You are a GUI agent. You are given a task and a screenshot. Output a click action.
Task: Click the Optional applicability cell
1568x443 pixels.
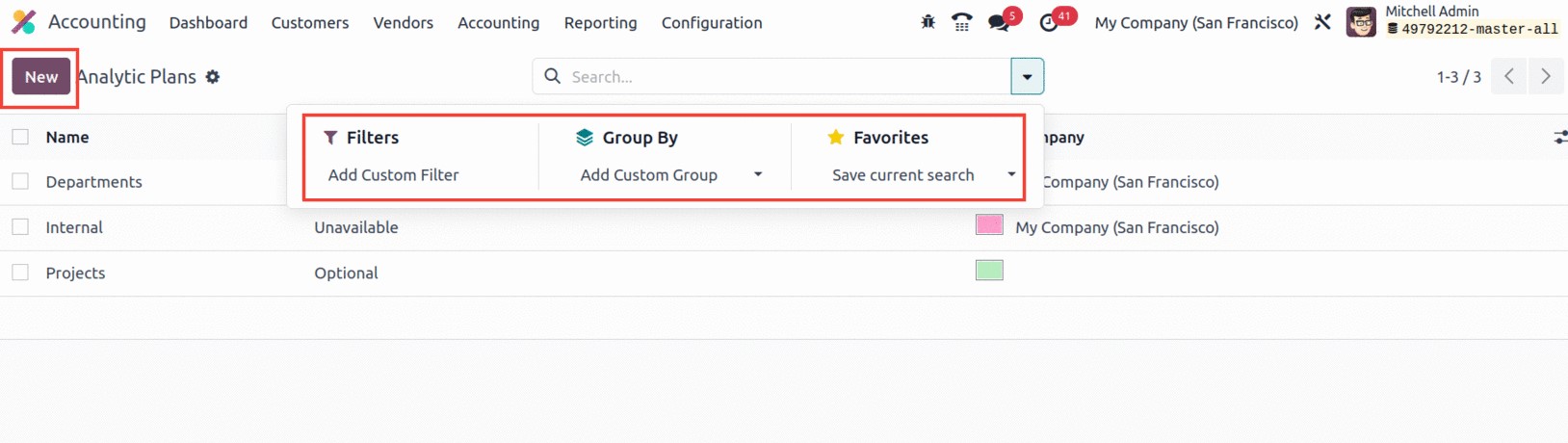coord(346,273)
